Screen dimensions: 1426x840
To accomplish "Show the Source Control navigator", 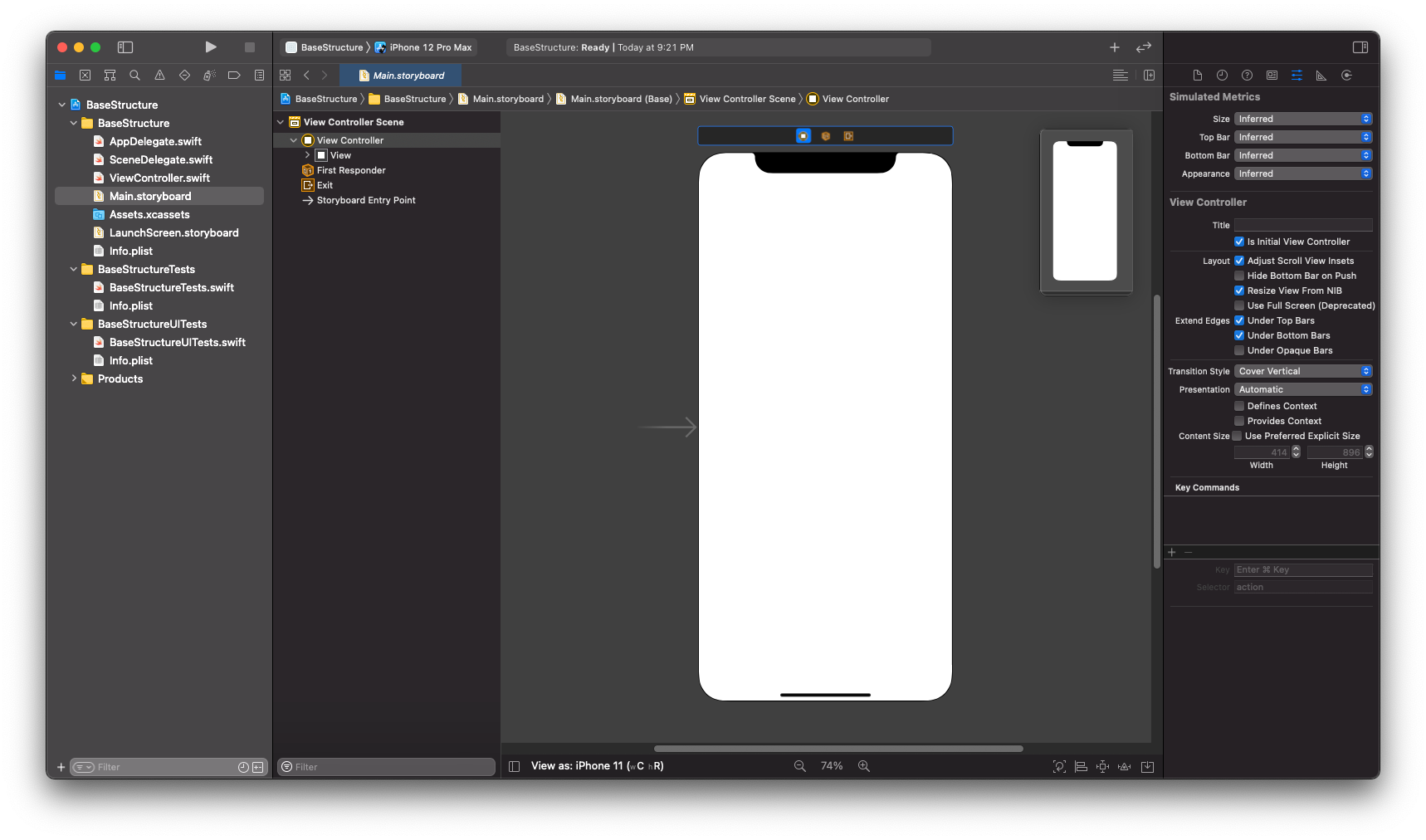I will (85, 76).
